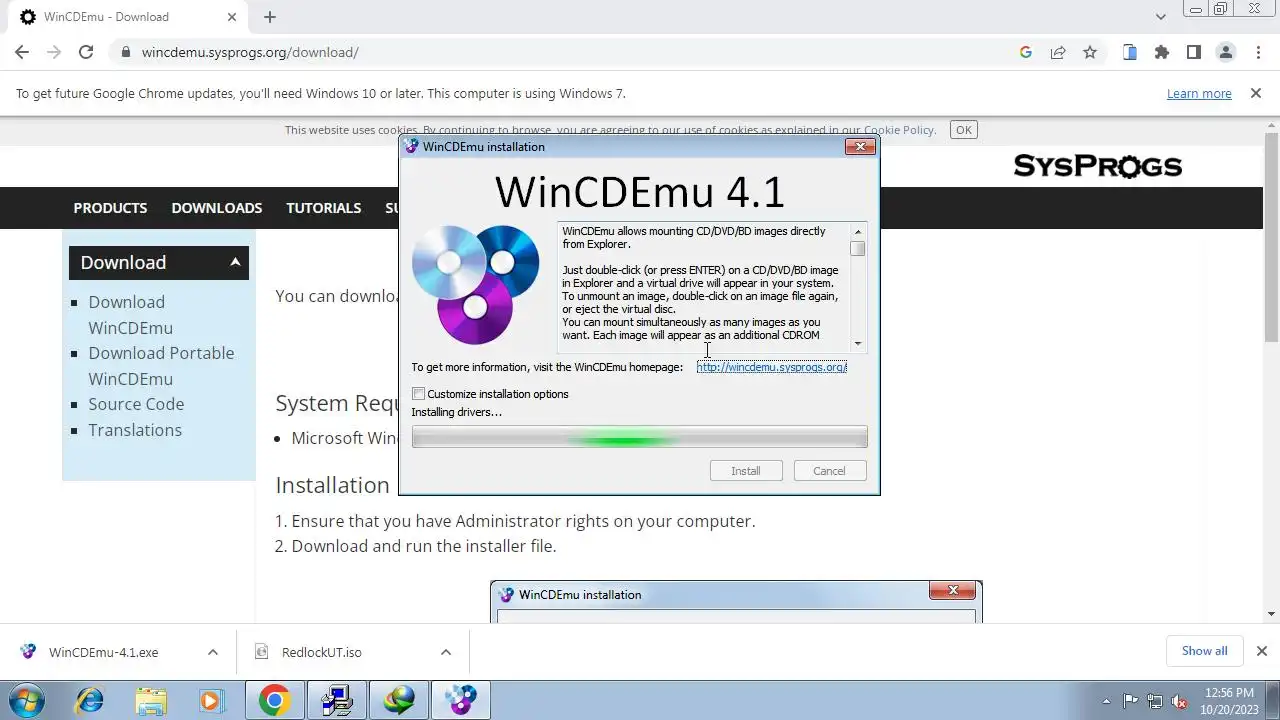Open Download Portable WinCDEmu sidebar link
Viewport: 1280px width, 720px height.
coord(161,366)
